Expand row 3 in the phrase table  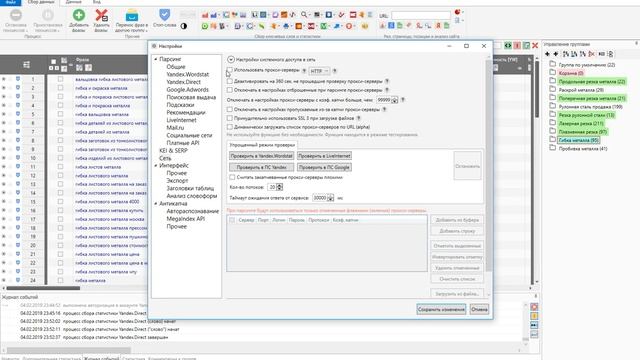pos(4,97)
